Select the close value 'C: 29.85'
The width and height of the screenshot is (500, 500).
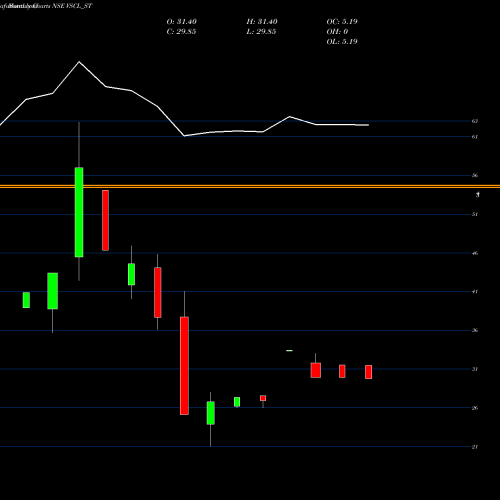(x=181, y=32)
